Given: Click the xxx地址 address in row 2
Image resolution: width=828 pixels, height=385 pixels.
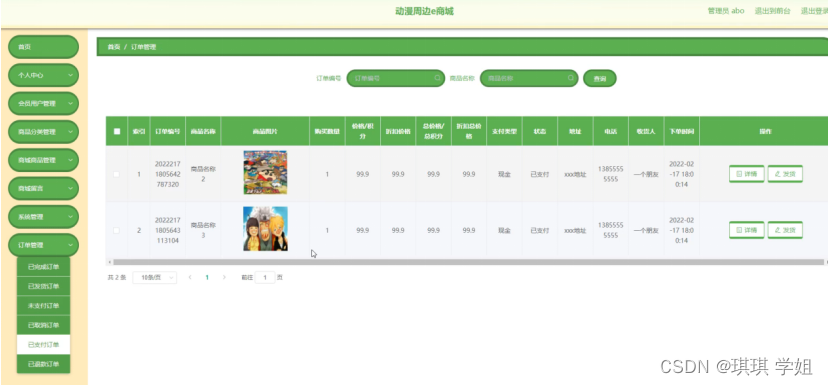Looking at the screenshot, I should click(575, 230).
